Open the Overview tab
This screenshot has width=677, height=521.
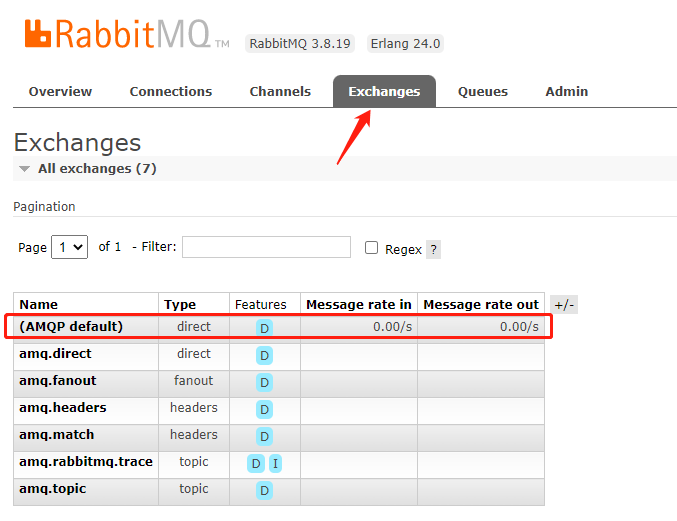(60, 92)
